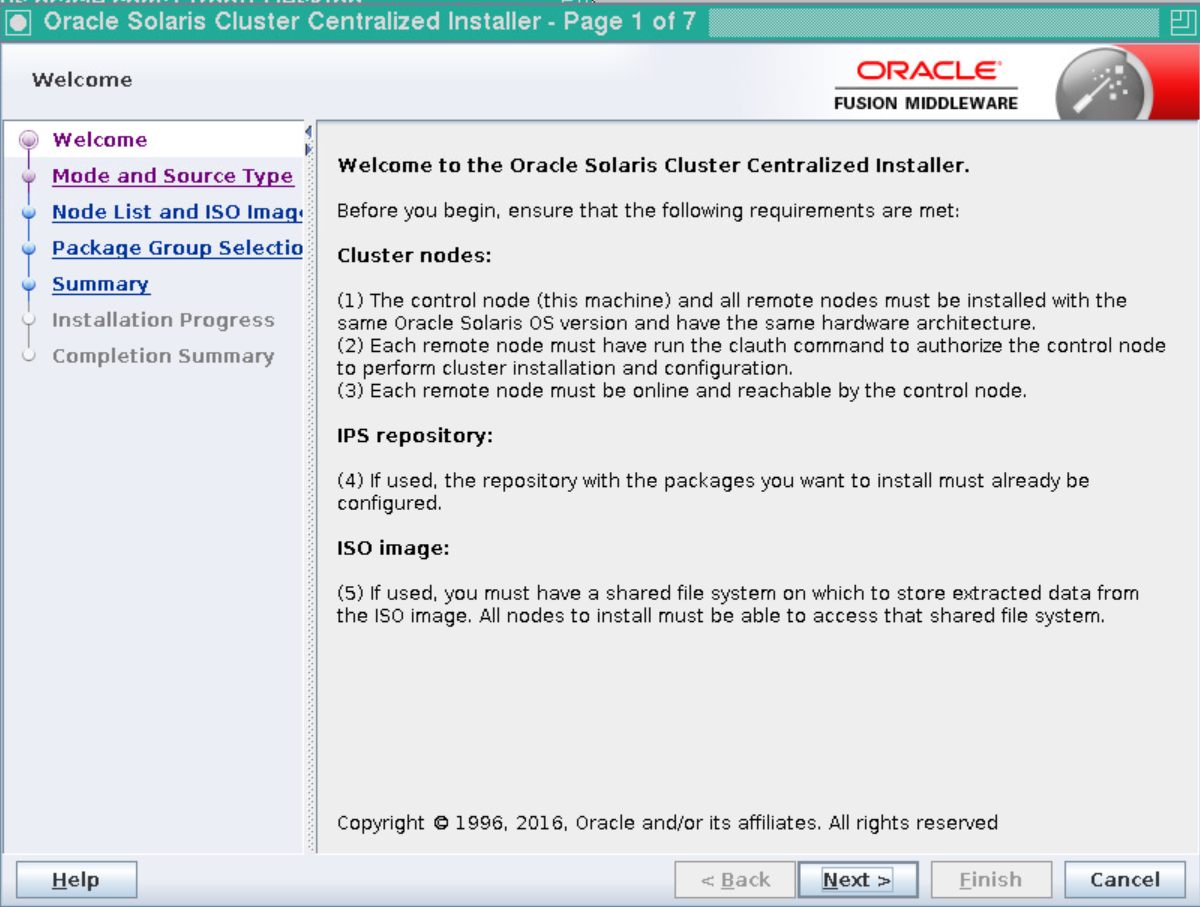Click the Package Group Selection bullet icon
1200x907 pixels.
29,248
